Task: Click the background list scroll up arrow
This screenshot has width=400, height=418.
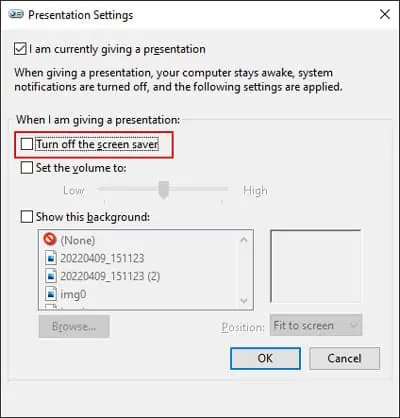Action: point(244,240)
